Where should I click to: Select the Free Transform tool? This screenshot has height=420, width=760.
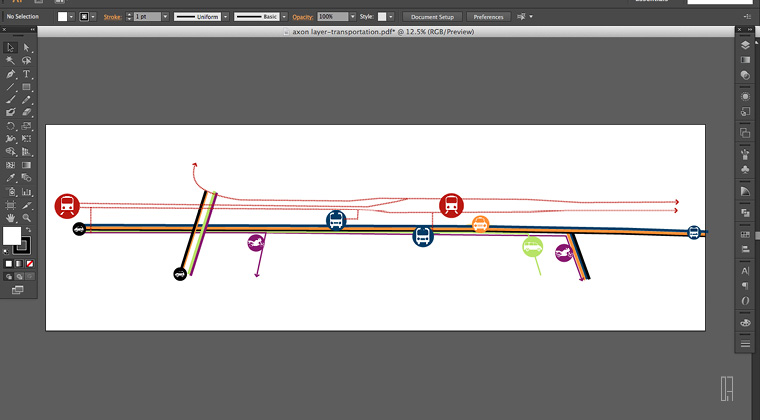click(27, 139)
